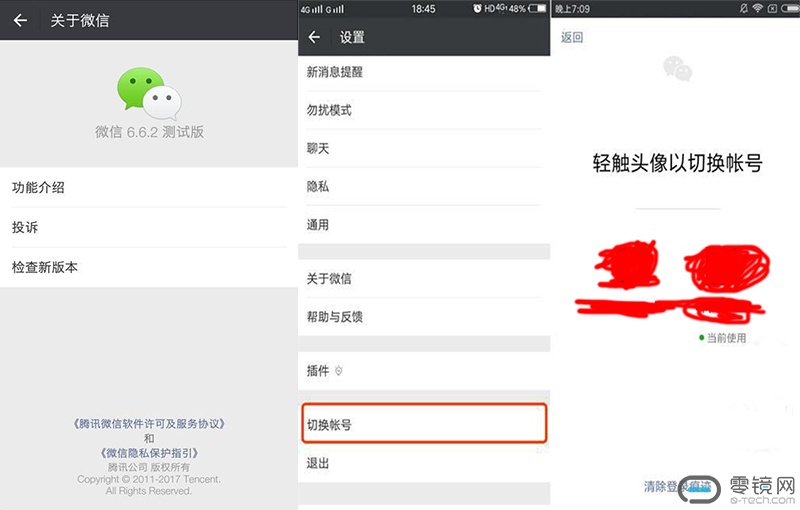Tap the battery icon next to 48%
The height and width of the screenshot is (510, 800).
pos(538,9)
